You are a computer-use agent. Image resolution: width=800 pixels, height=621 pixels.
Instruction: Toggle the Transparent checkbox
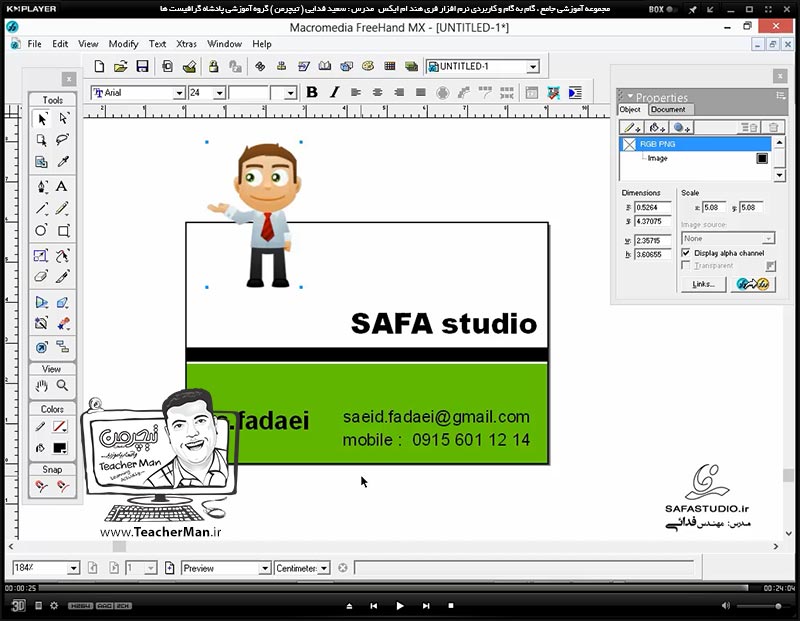(x=686, y=266)
